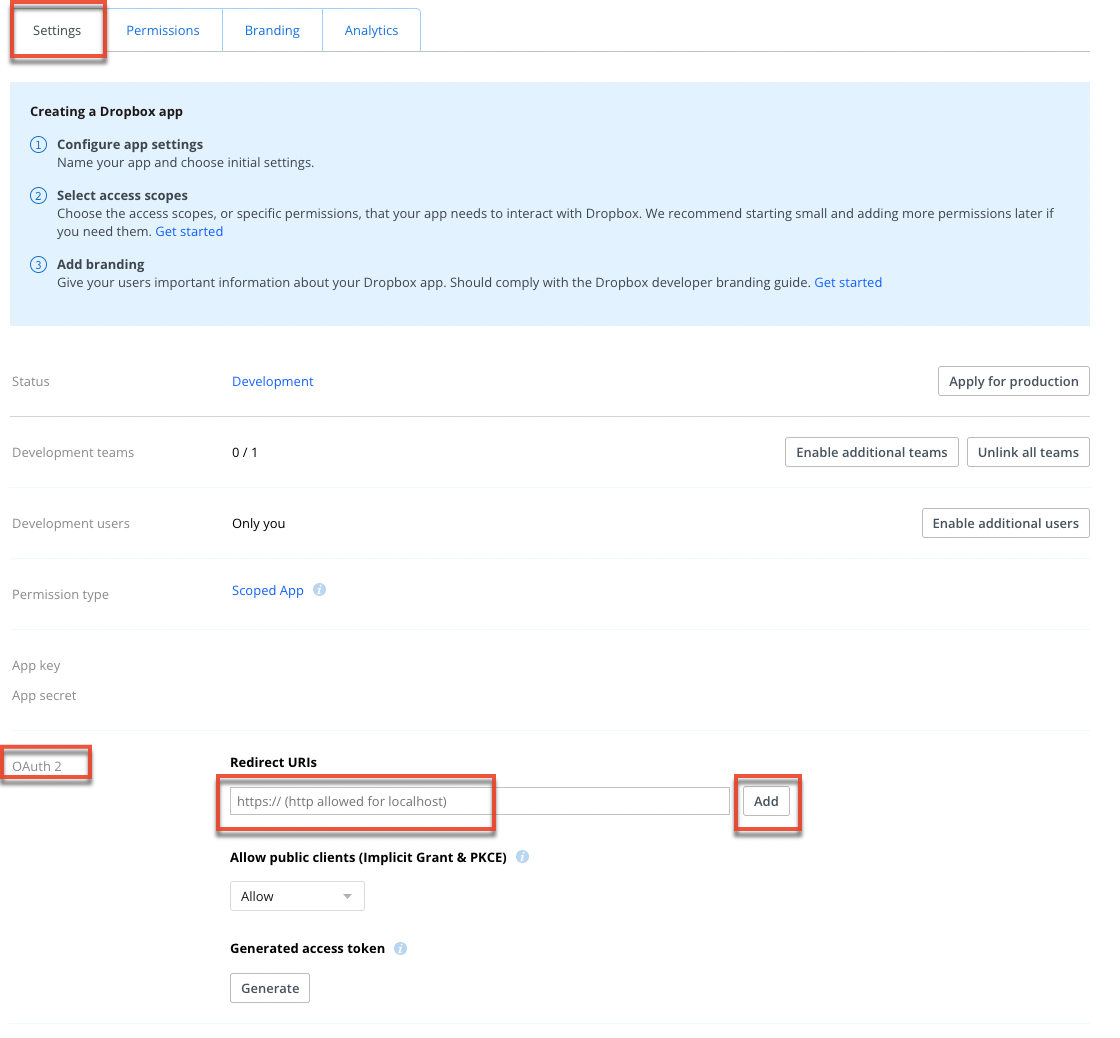
Task: Click Unlink all teams button
Action: 1028,452
